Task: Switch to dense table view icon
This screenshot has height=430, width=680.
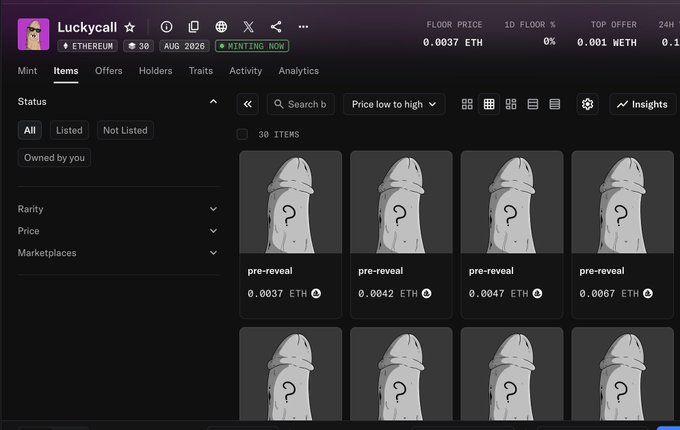Action: pos(555,104)
